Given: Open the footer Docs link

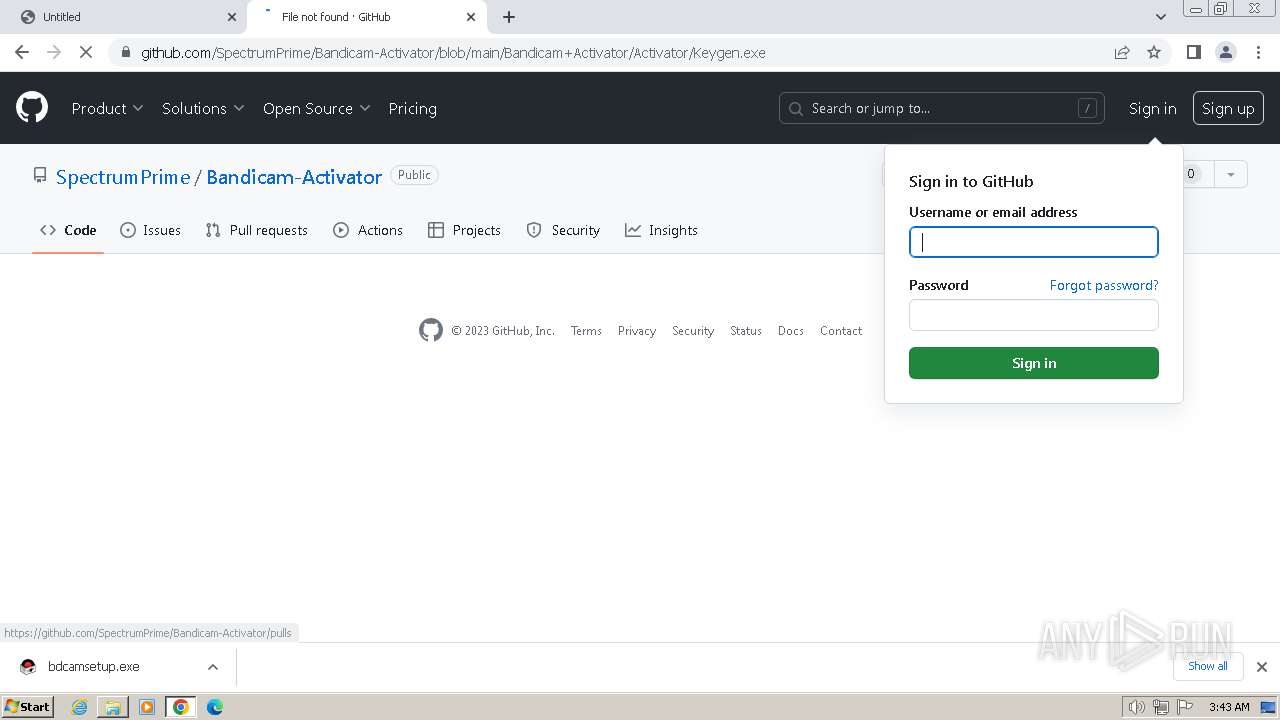Looking at the screenshot, I should point(791,331).
